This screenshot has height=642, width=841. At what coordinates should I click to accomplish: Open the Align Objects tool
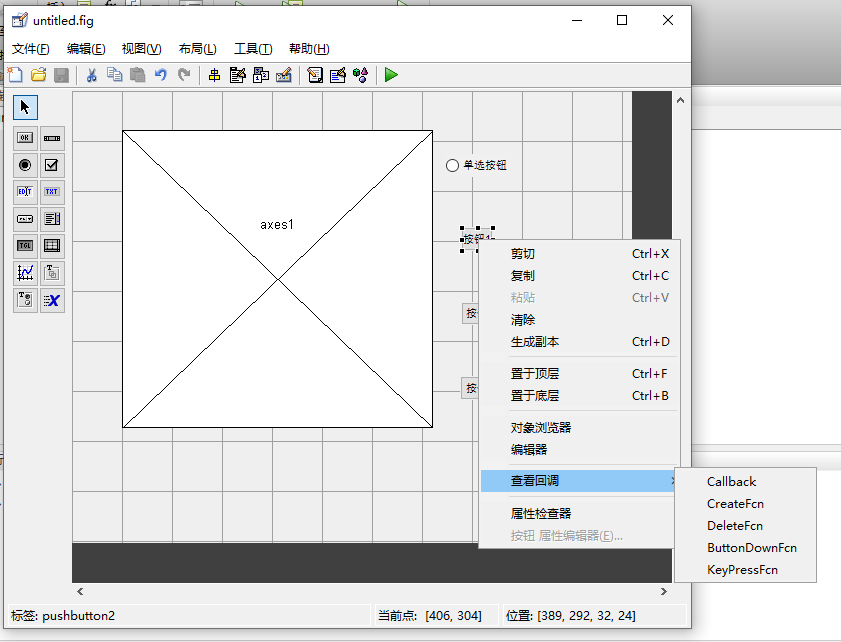[215, 75]
